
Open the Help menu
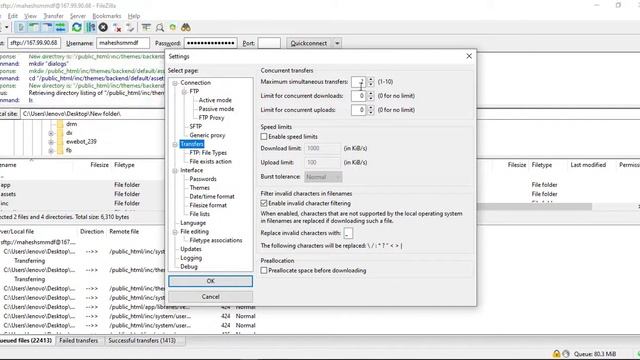(134, 16)
